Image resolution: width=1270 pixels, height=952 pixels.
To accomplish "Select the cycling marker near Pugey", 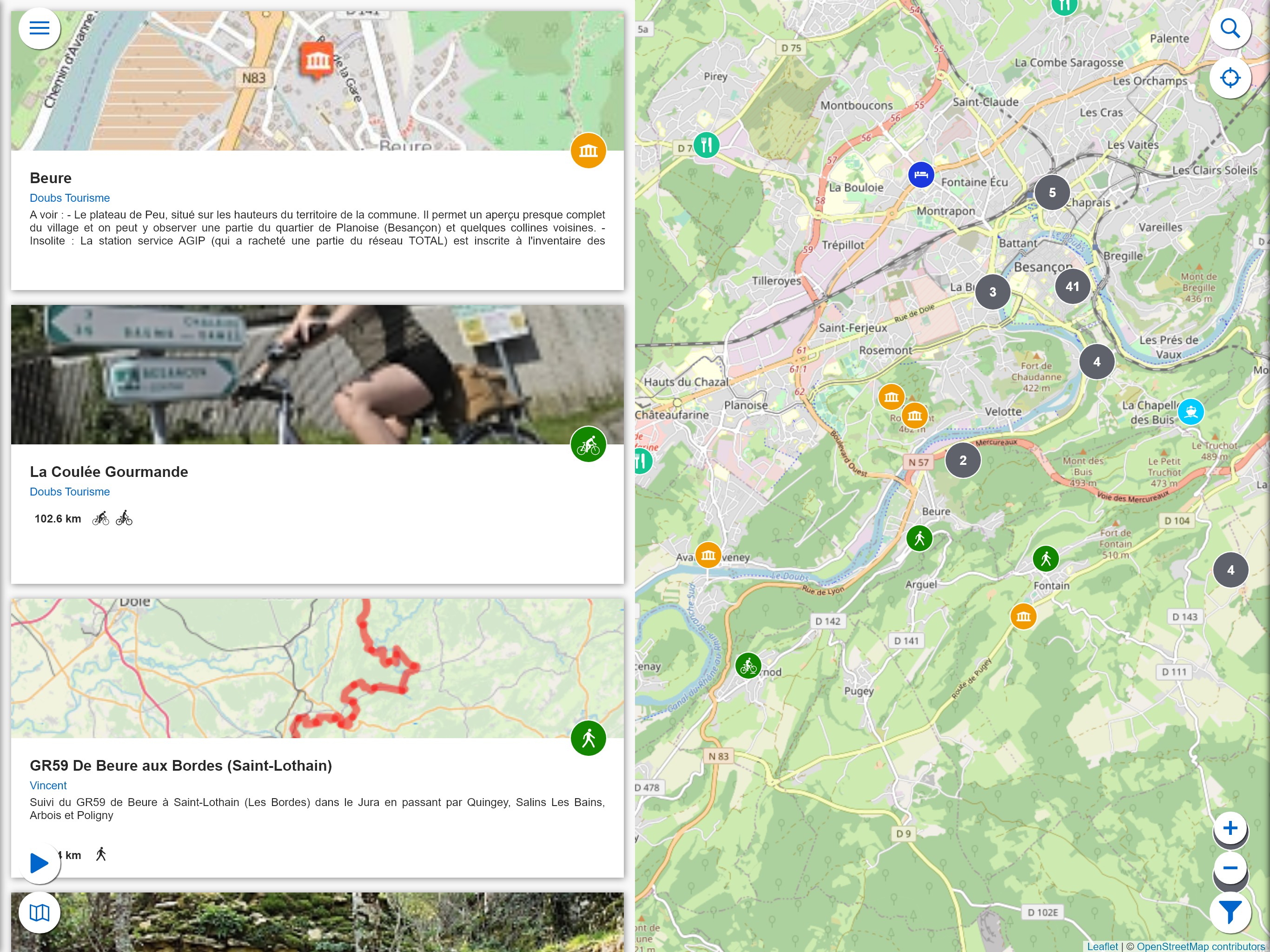I will [x=748, y=666].
